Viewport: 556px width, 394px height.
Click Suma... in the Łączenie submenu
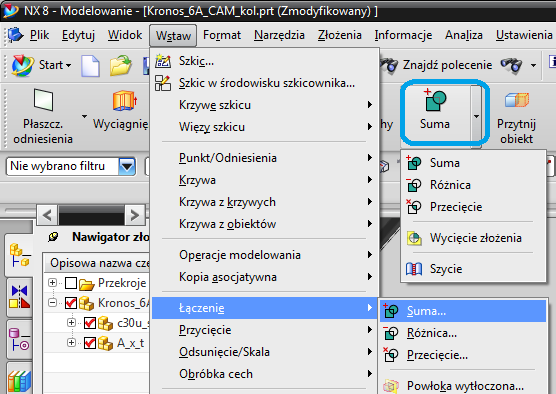[463, 311]
